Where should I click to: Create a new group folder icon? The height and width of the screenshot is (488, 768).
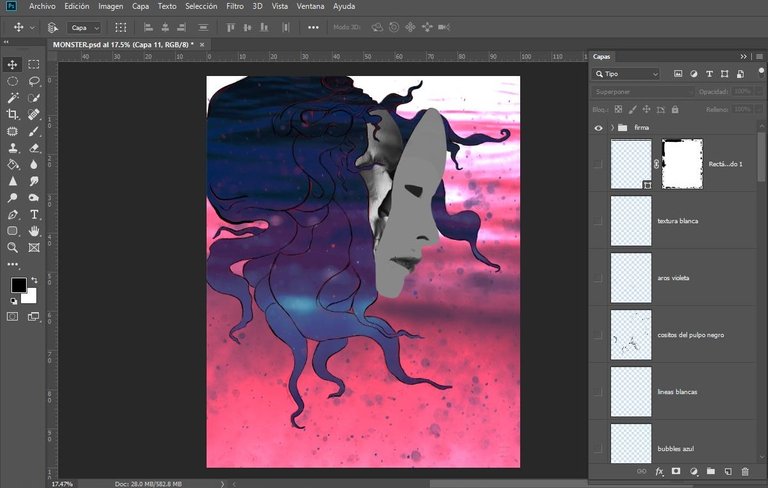pos(711,471)
